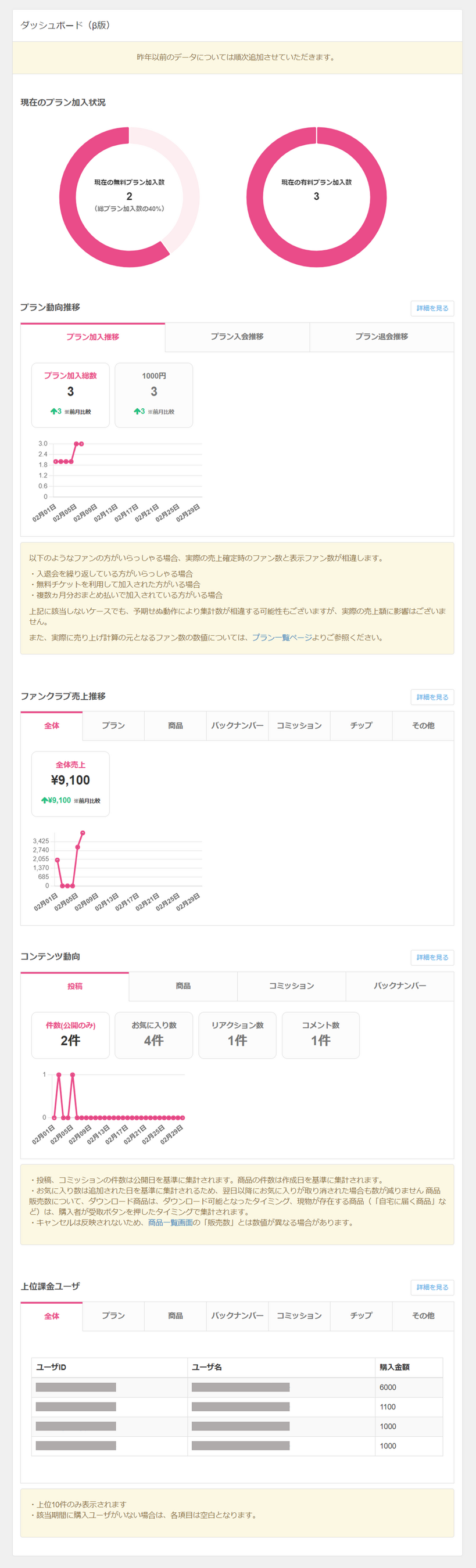Switch to the プラン退会推移 tab
476x1568 pixels.
[x=381, y=337]
